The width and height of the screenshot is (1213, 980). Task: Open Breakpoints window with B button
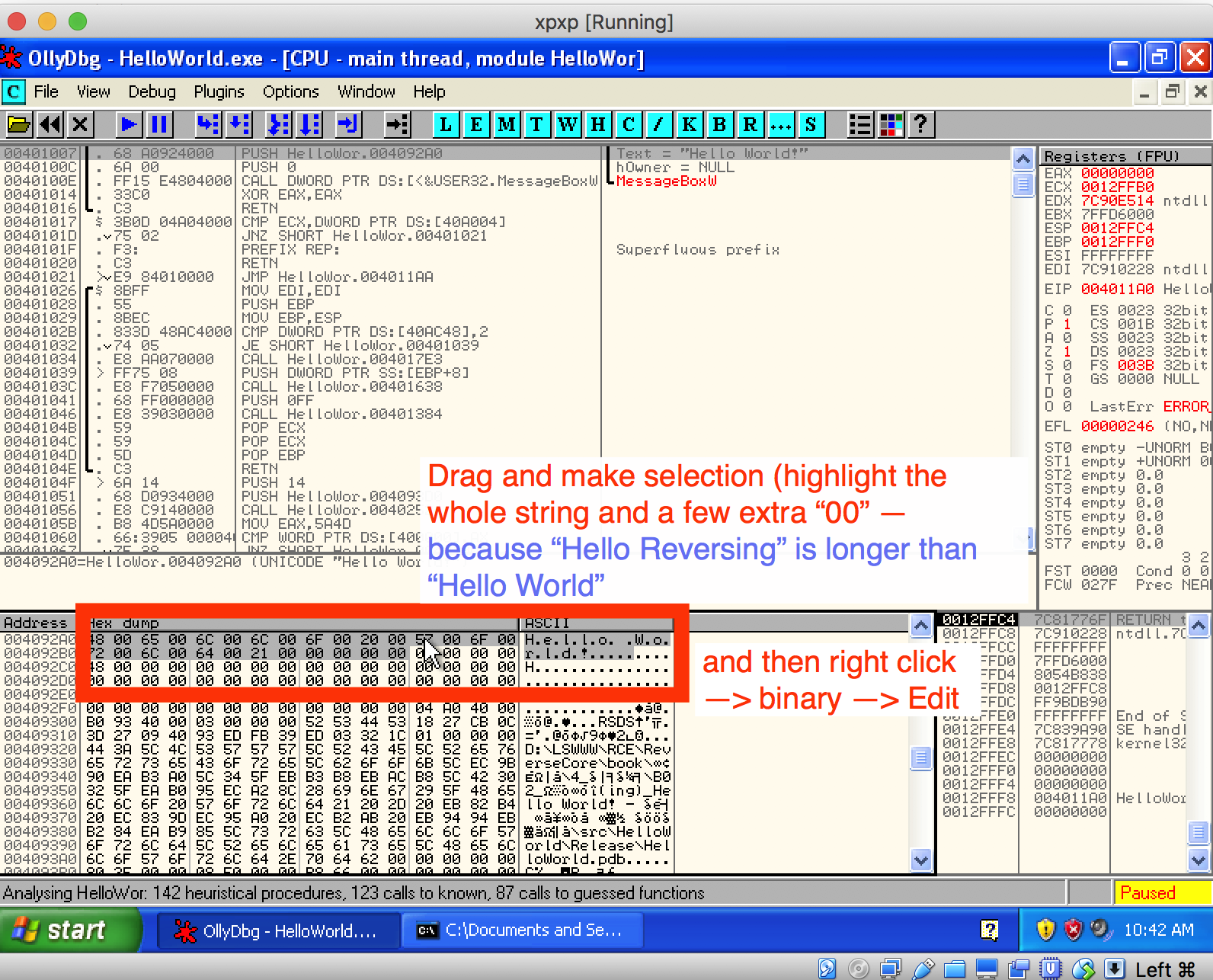point(720,124)
